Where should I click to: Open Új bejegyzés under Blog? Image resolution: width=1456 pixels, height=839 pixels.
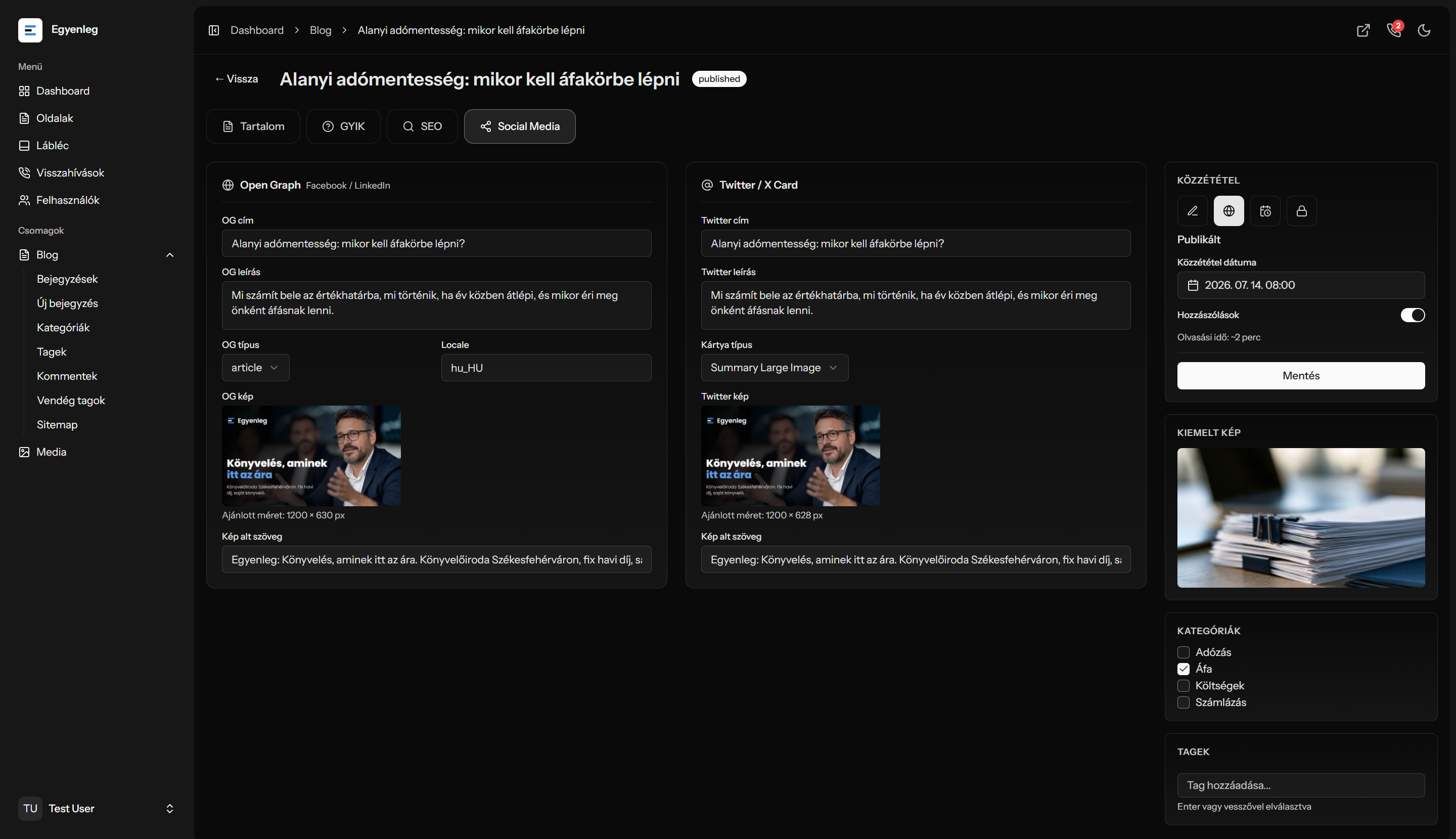(67, 303)
